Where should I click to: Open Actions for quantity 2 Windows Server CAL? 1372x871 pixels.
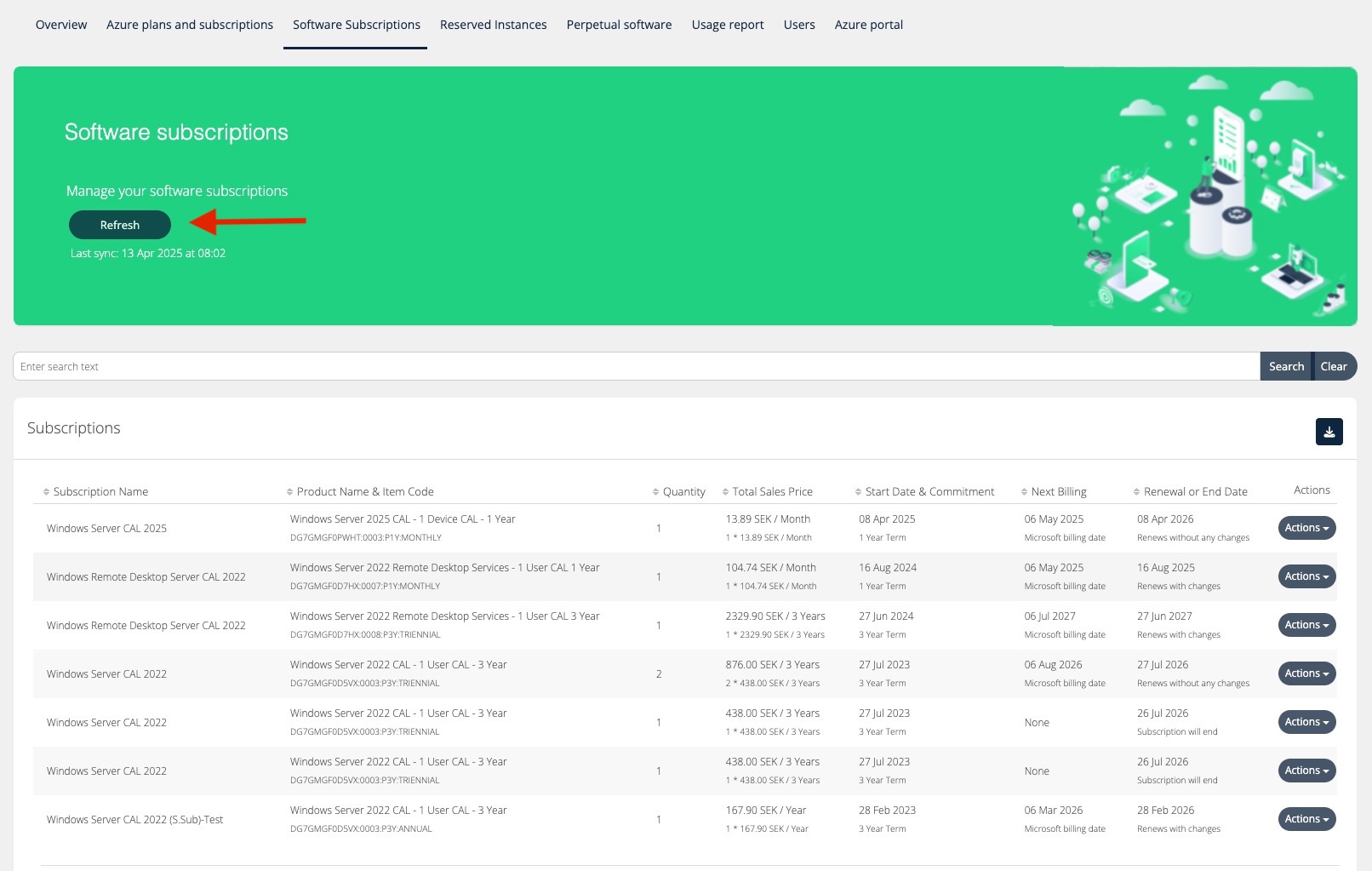[1306, 673]
